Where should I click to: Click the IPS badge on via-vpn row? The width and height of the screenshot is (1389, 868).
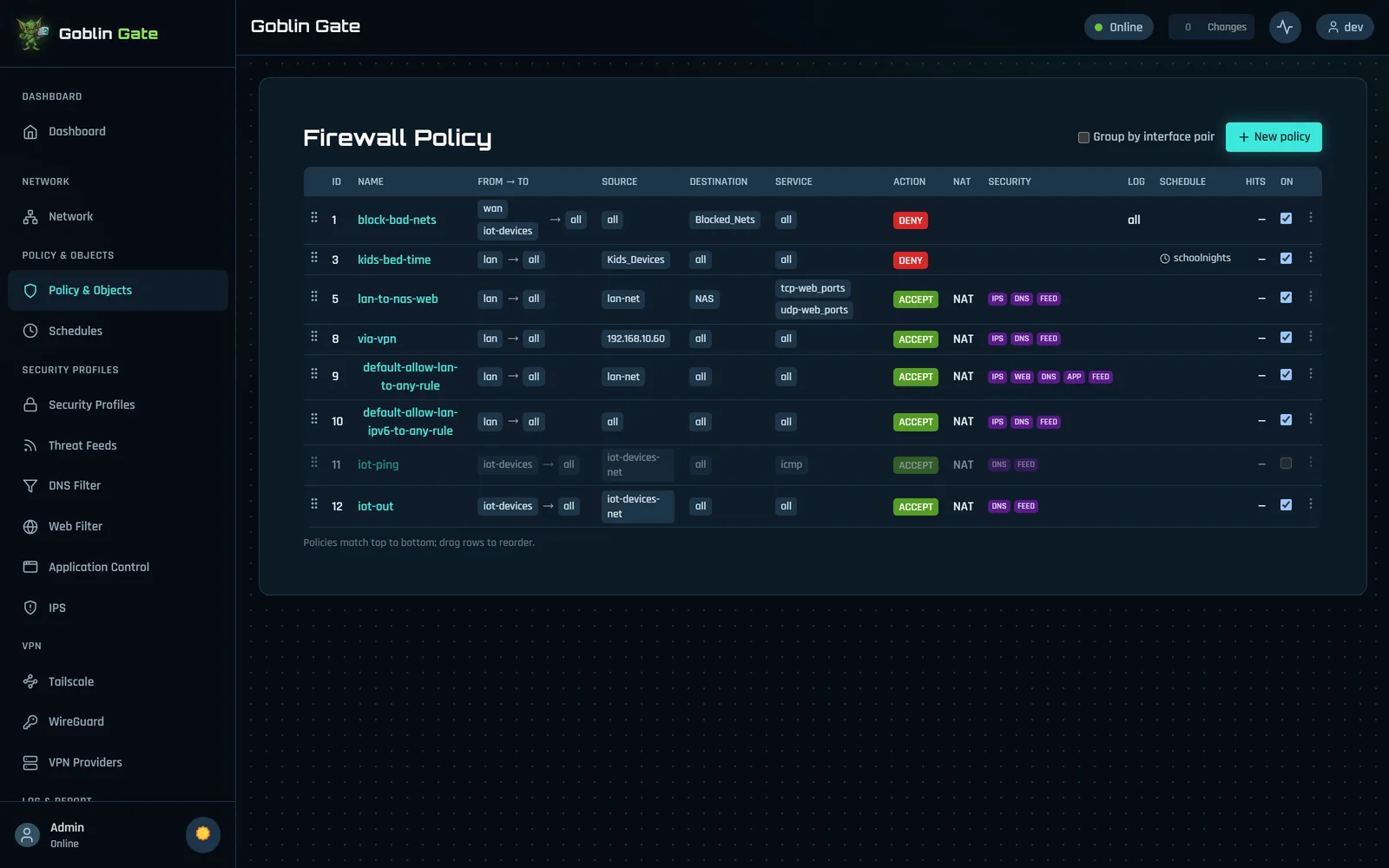997,339
